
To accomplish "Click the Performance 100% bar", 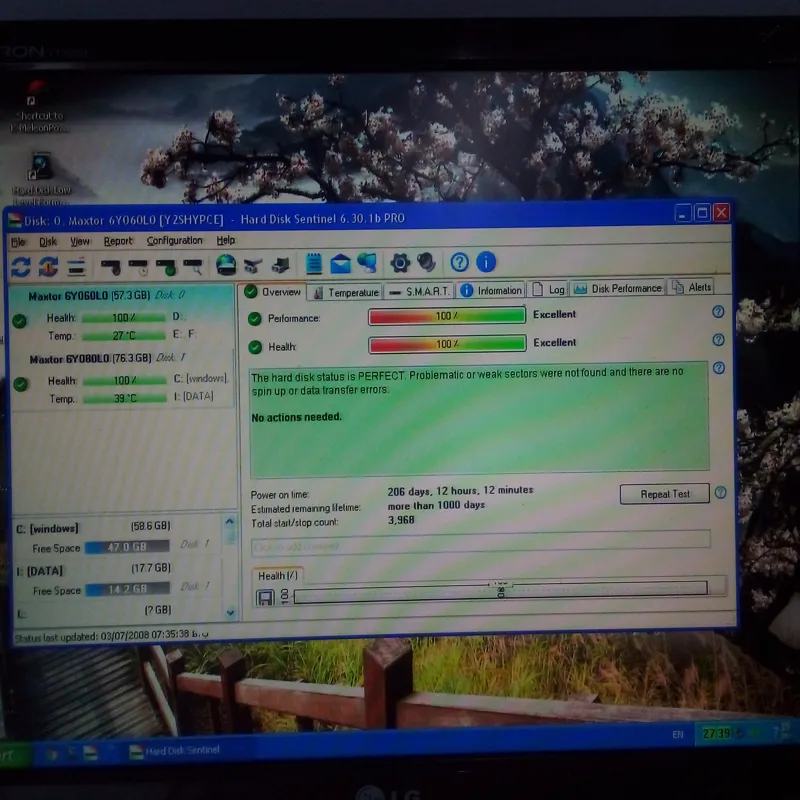I will (x=447, y=316).
